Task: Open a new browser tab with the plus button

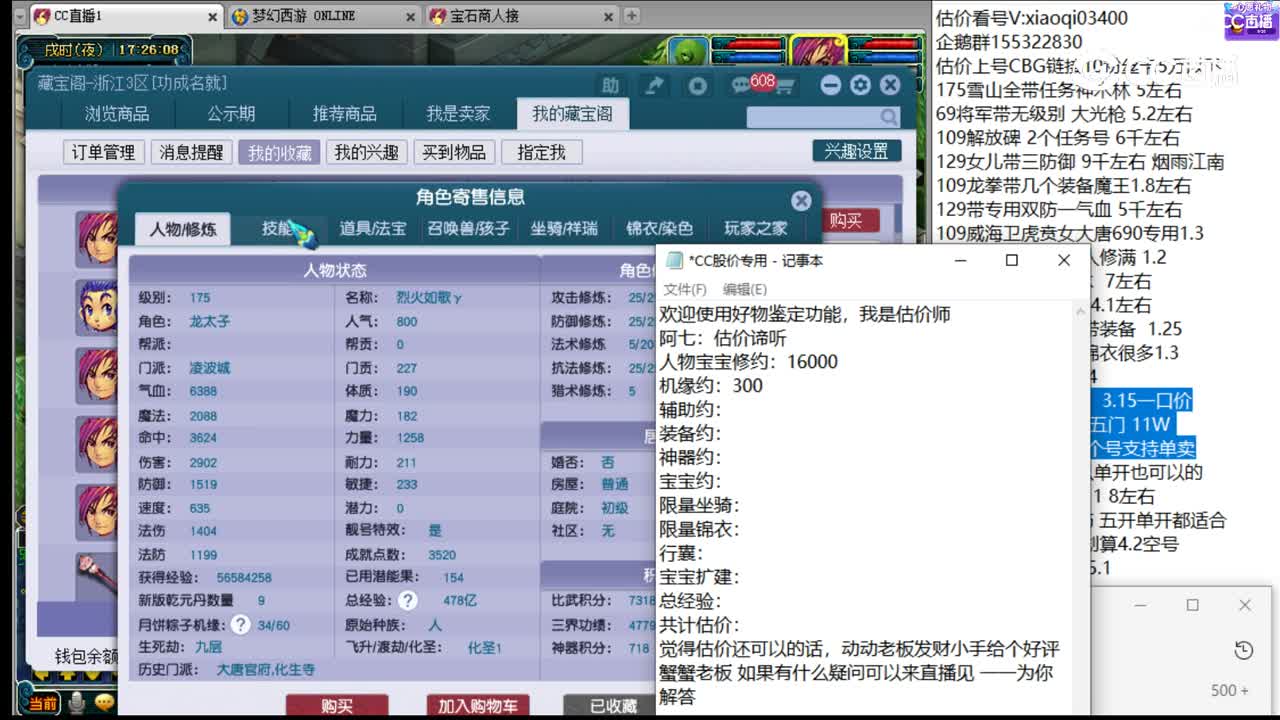Action: (x=631, y=16)
